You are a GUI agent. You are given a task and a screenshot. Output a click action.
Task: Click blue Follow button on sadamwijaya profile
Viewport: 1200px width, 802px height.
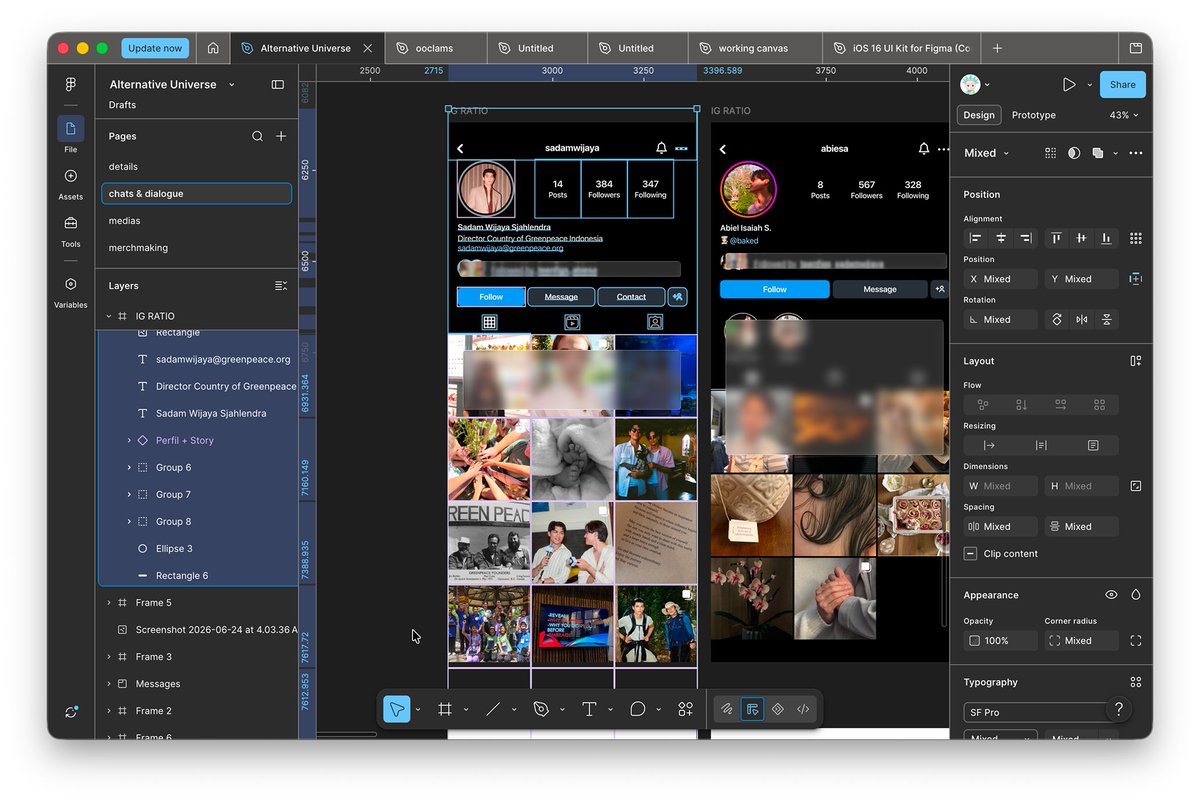(491, 297)
